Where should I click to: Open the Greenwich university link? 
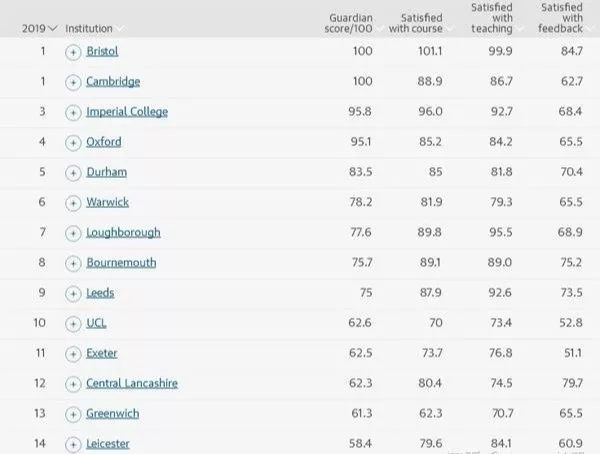pos(112,413)
